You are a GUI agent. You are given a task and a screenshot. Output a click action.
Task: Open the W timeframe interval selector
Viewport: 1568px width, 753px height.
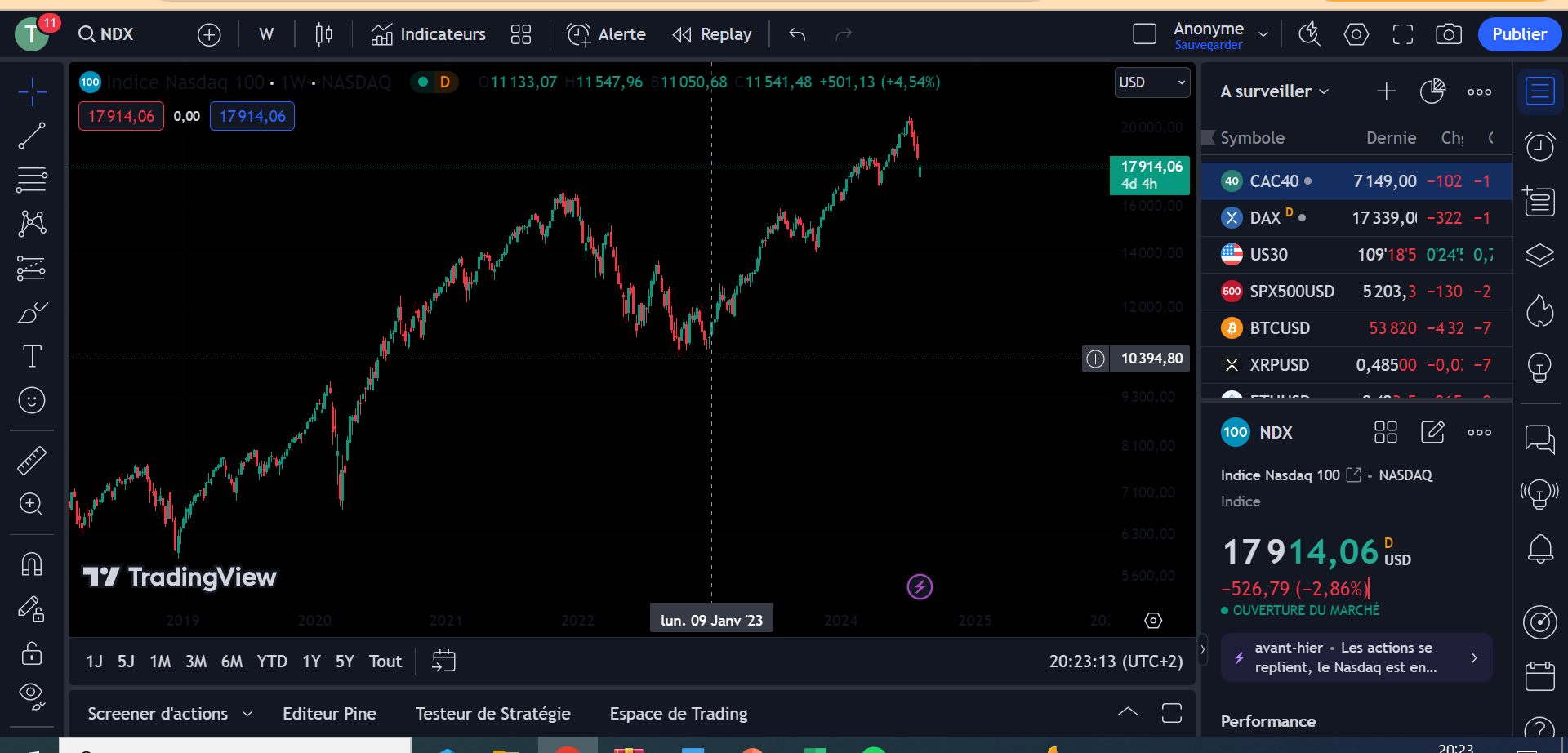click(266, 34)
